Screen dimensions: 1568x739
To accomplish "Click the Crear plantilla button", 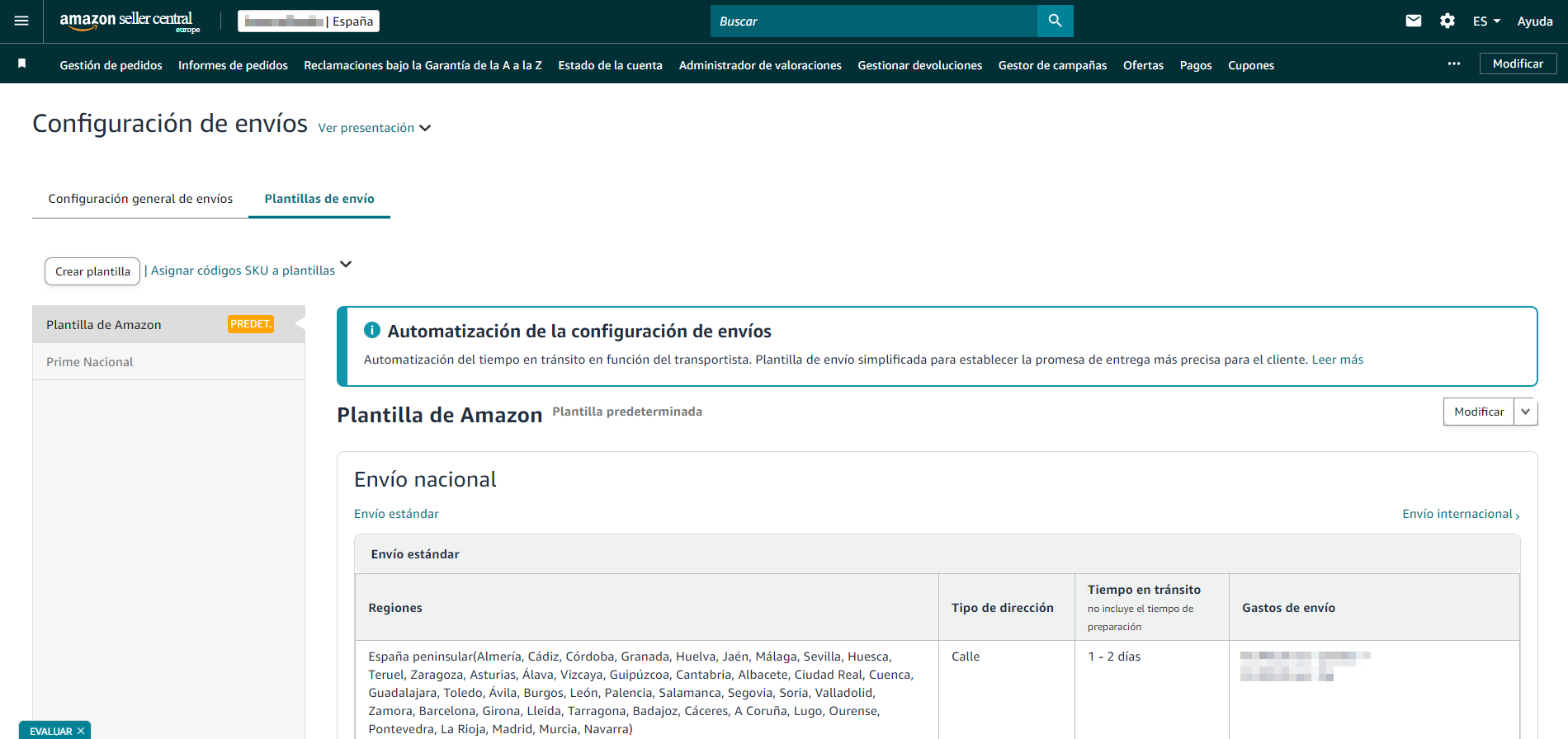I will [x=92, y=271].
